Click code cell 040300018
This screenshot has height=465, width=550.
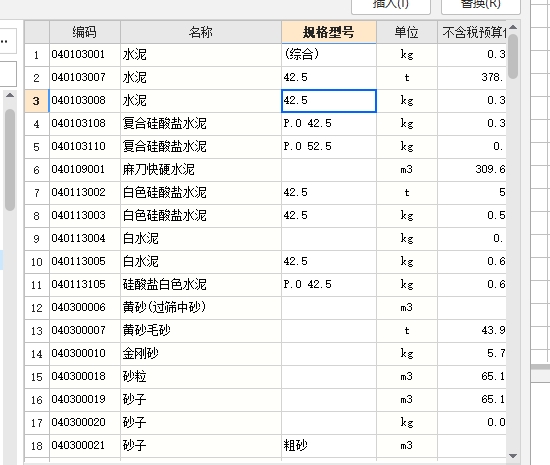click(x=85, y=377)
